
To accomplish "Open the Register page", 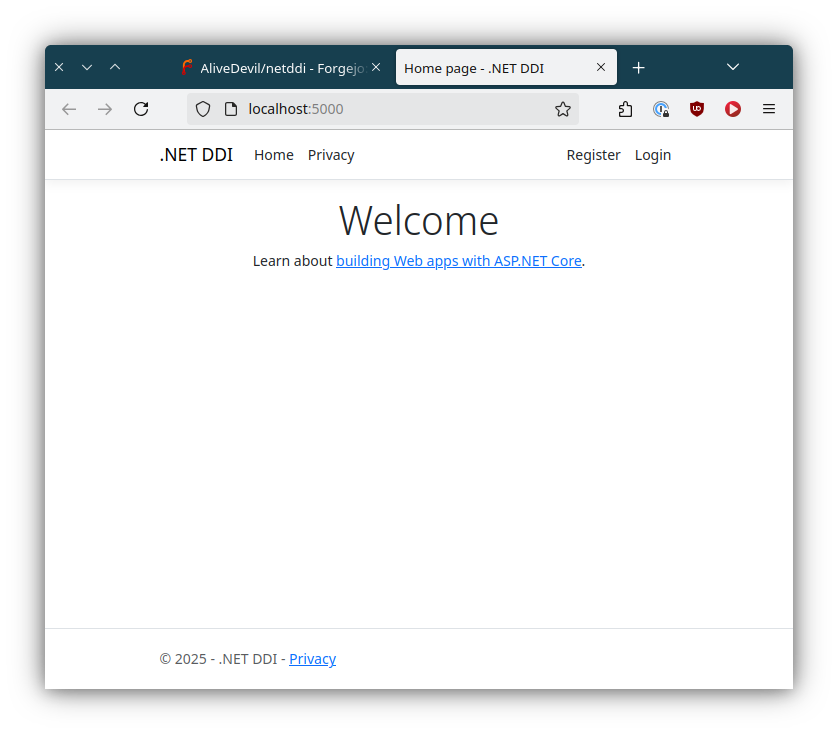I will [593, 155].
